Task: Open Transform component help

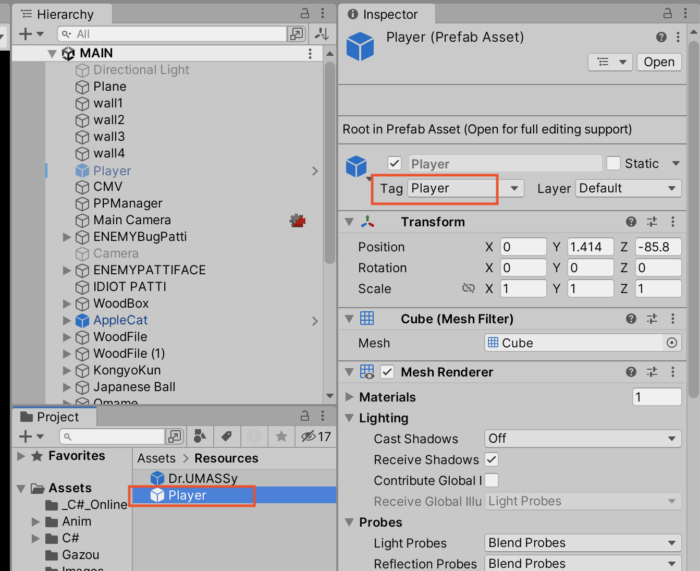Action: click(631, 221)
